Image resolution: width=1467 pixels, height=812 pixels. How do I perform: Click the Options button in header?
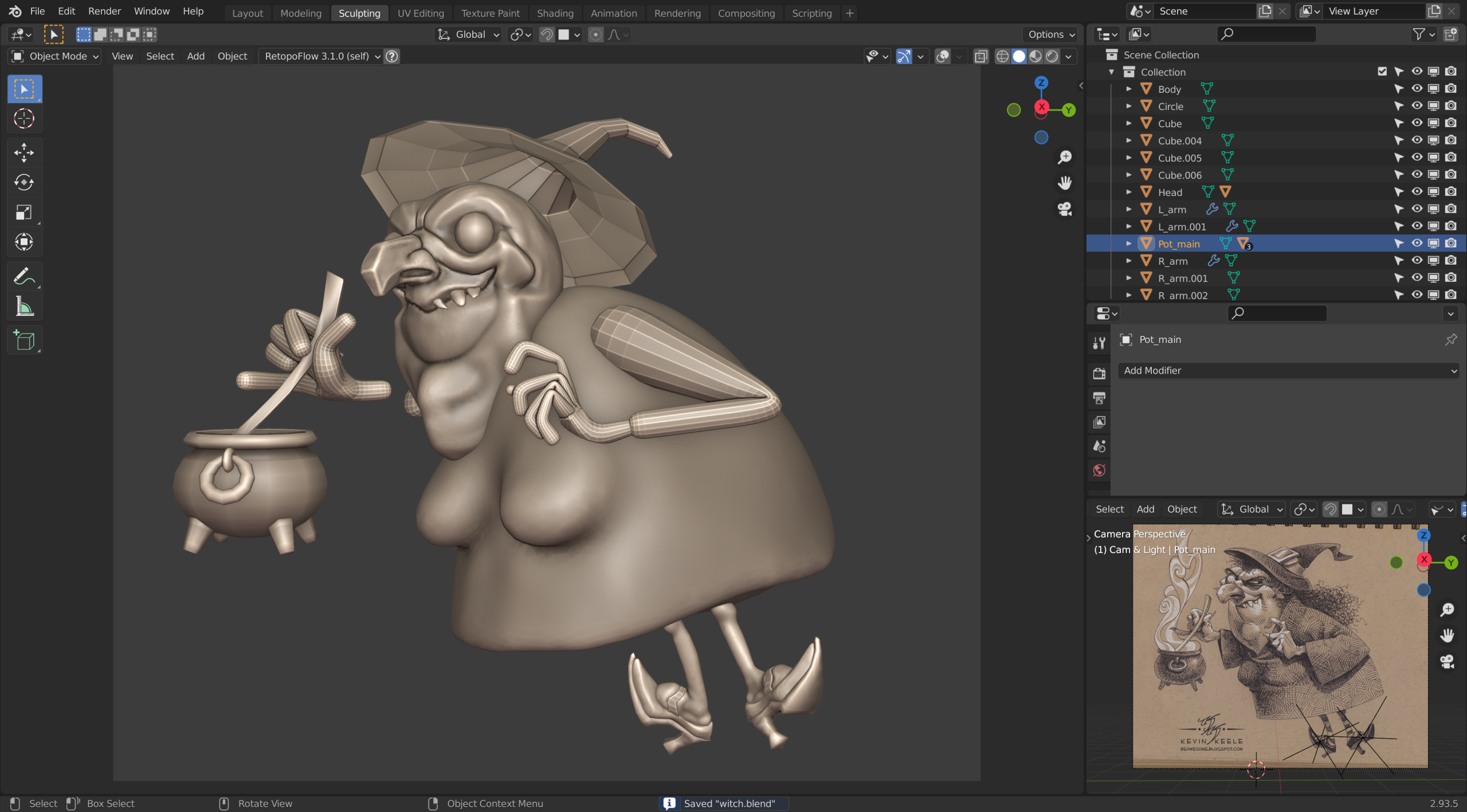[1051, 34]
